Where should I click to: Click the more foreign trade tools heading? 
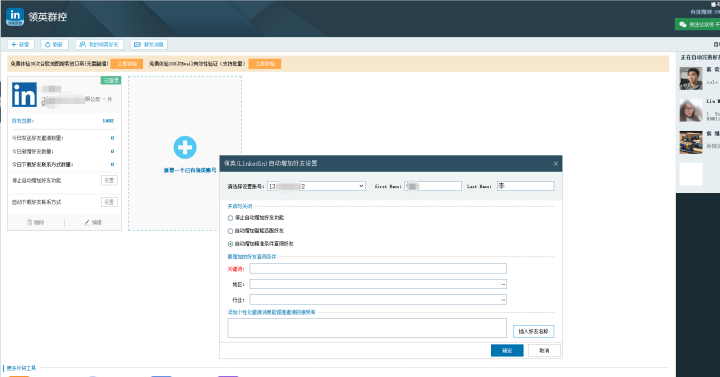tap(21, 368)
